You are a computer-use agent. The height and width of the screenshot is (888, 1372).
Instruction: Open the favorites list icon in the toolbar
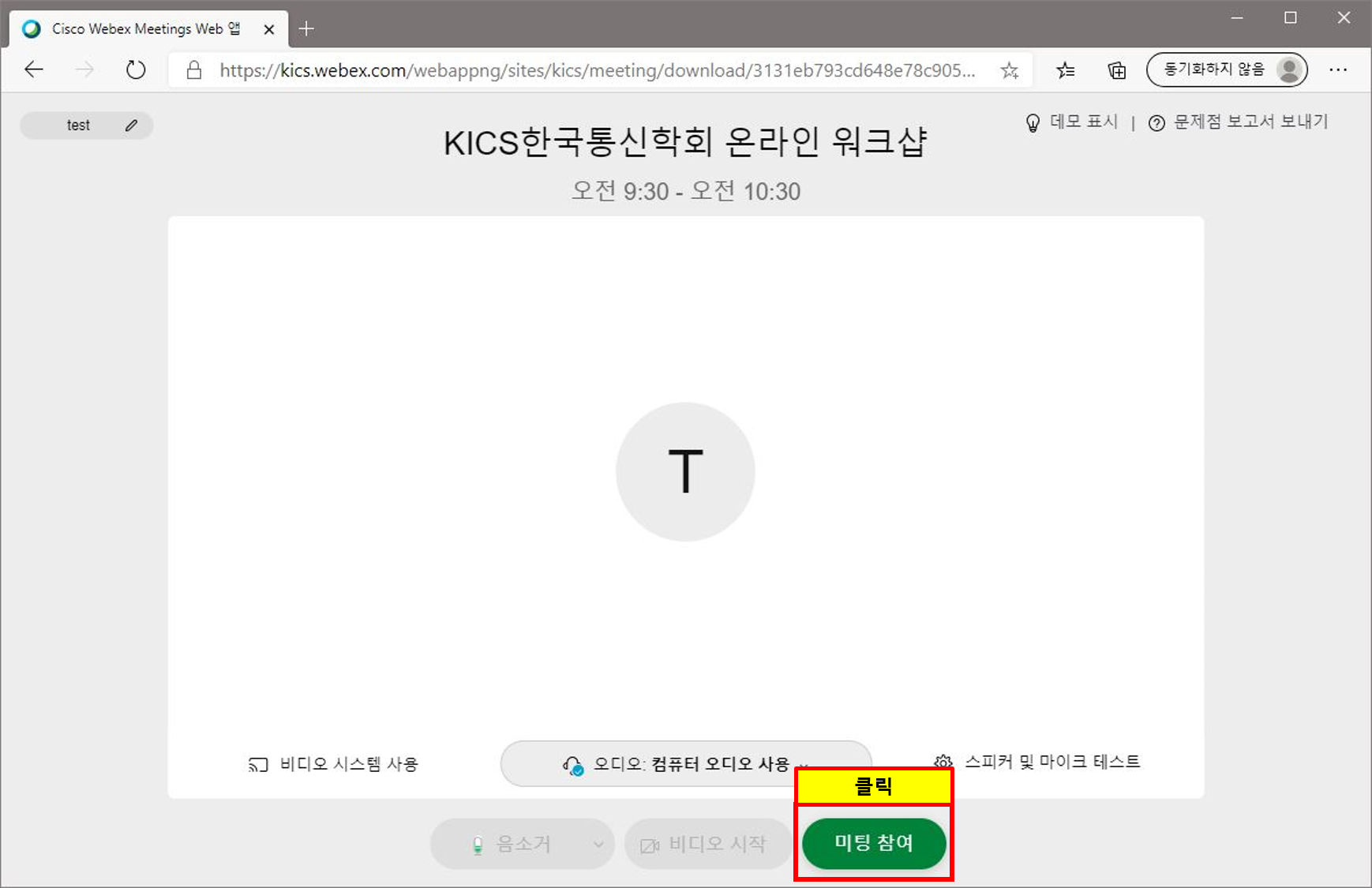coord(1065,70)
